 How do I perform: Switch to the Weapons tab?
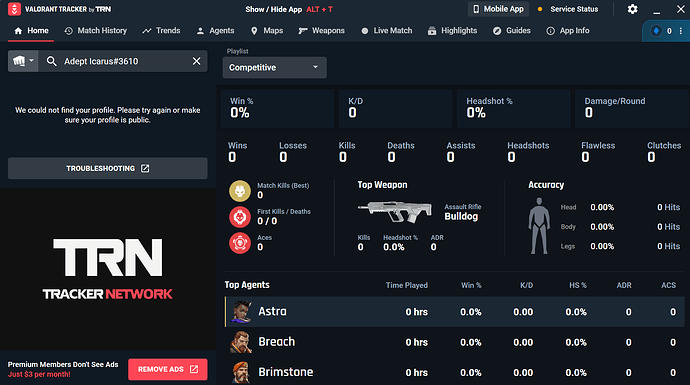pos(321,31)
